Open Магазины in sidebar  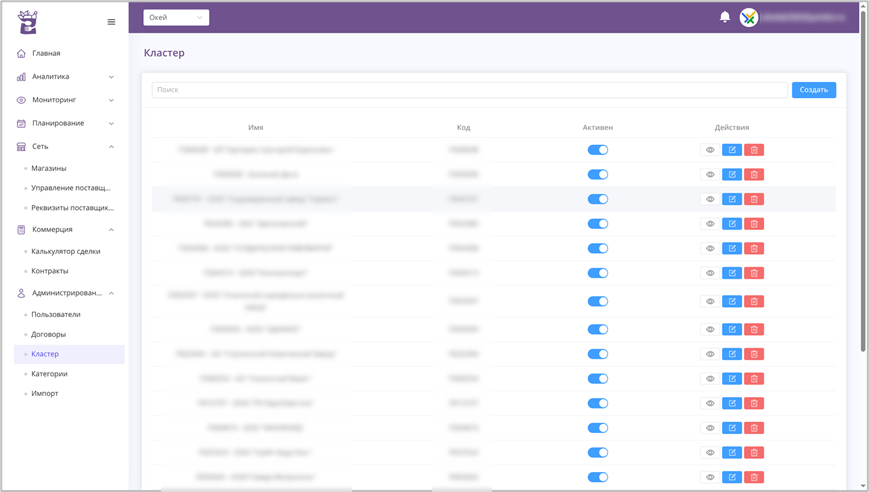tap(49, 168)
